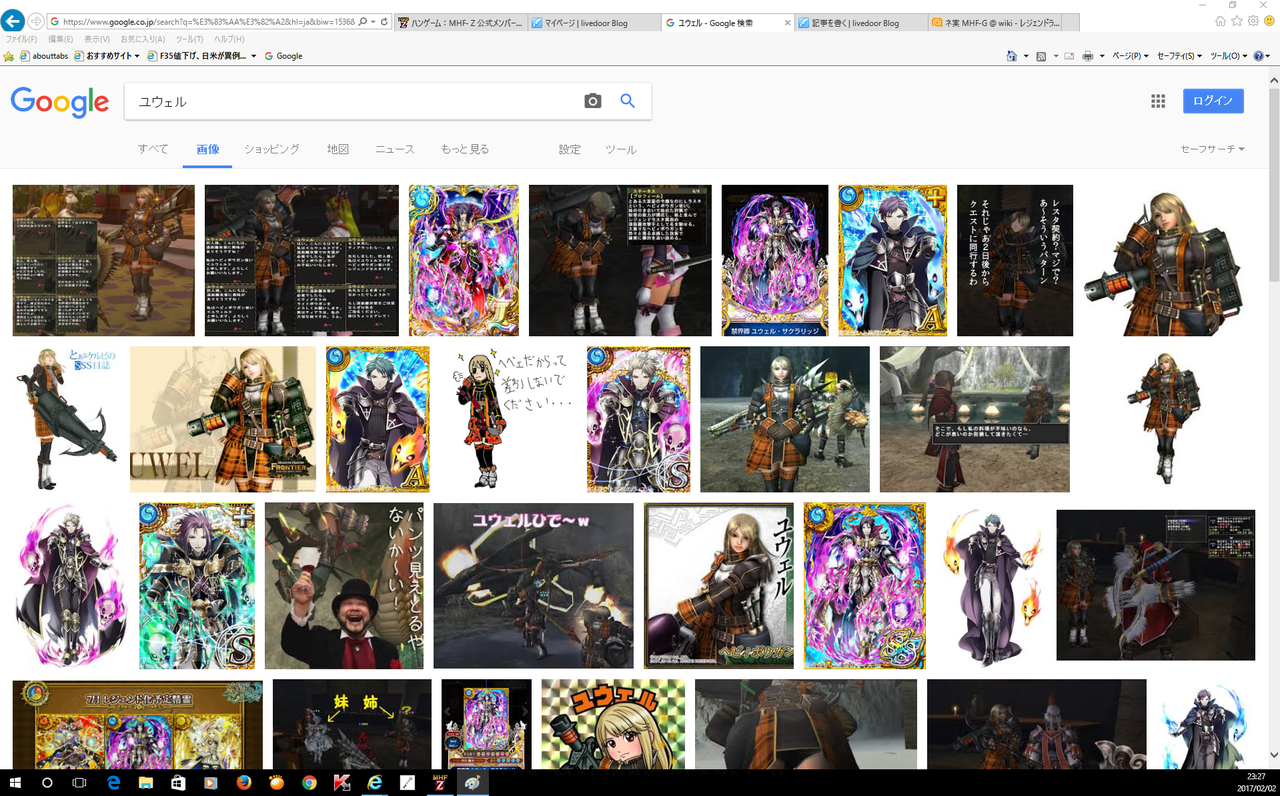
Task: Switch to the MHF-G @ wiki tab
Action: click(994, 23)
